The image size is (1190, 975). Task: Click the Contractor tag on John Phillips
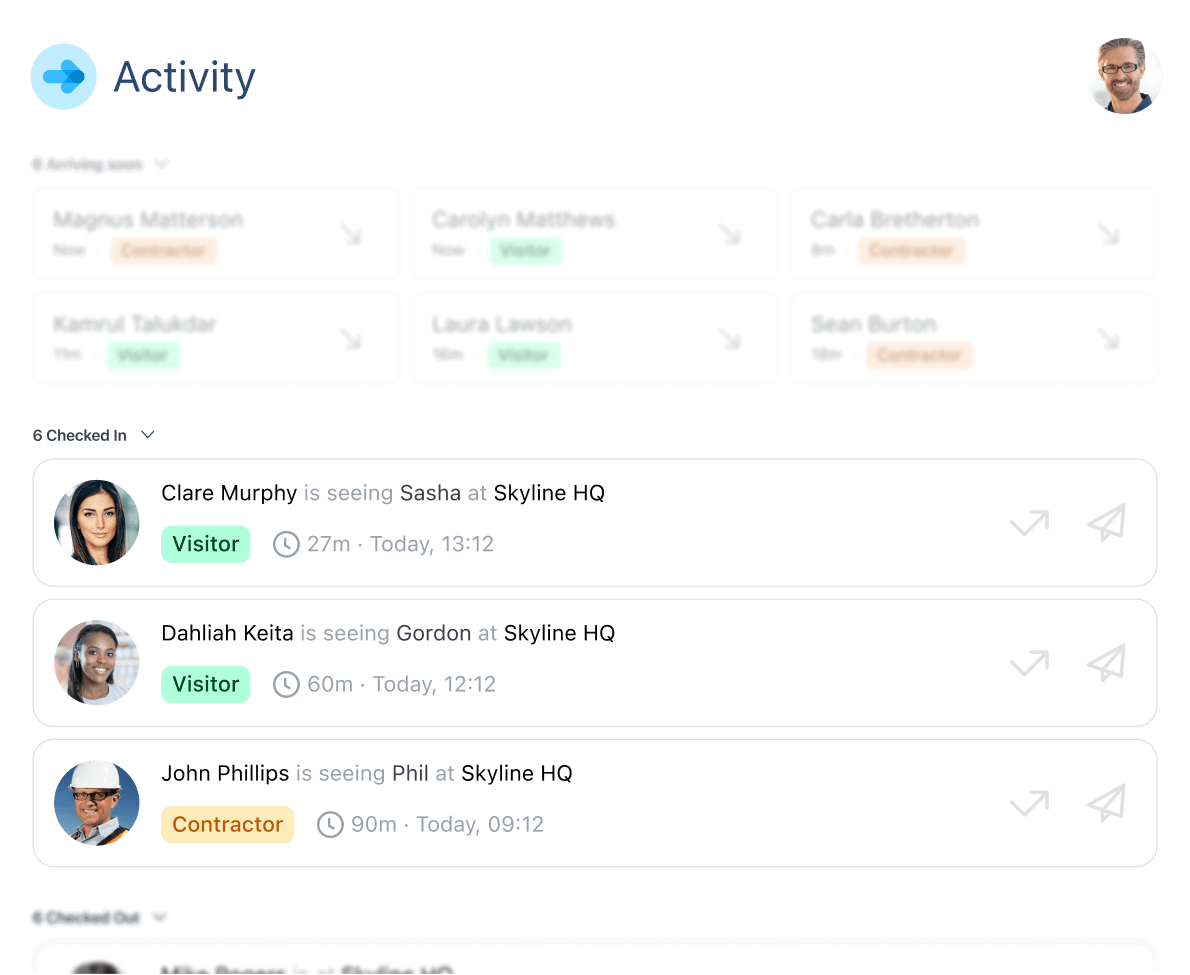[227, 824]
